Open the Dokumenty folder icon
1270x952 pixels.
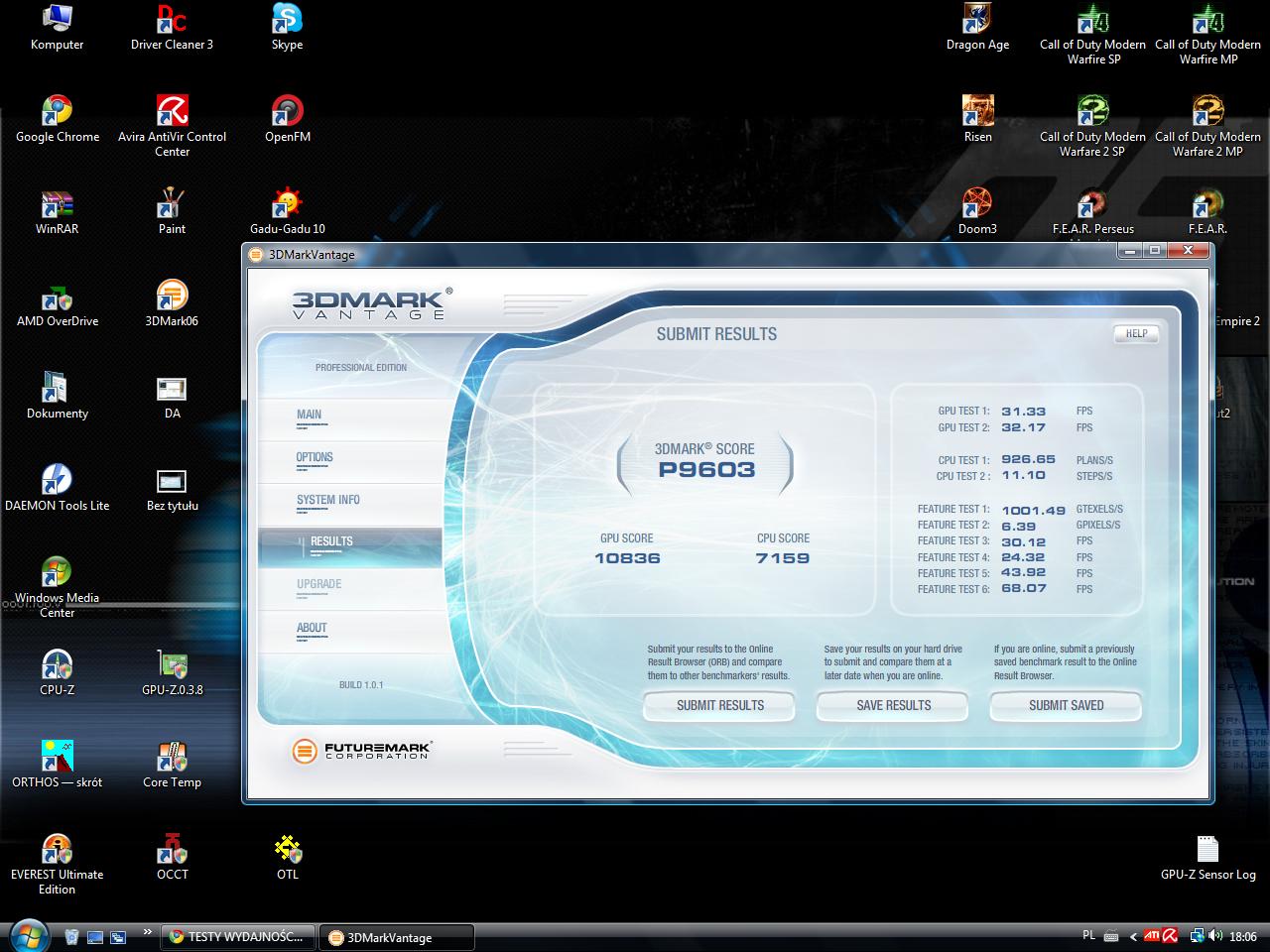pos(57,397)
